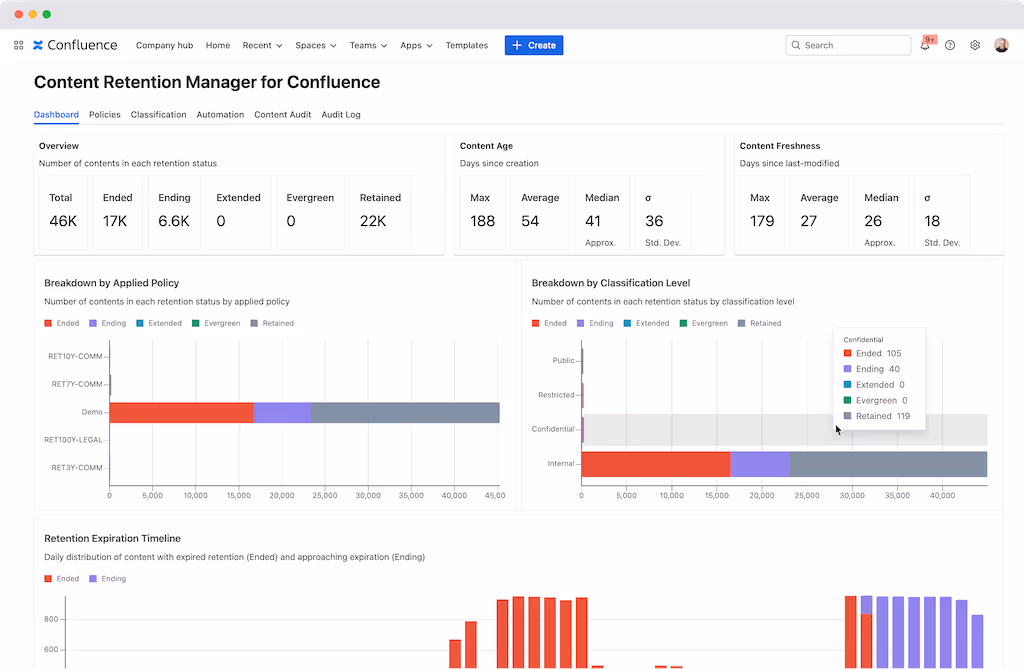Click gray Retained segment of Internal bar
Viewport: 1024px width, 669px height.
pos(888,465)
